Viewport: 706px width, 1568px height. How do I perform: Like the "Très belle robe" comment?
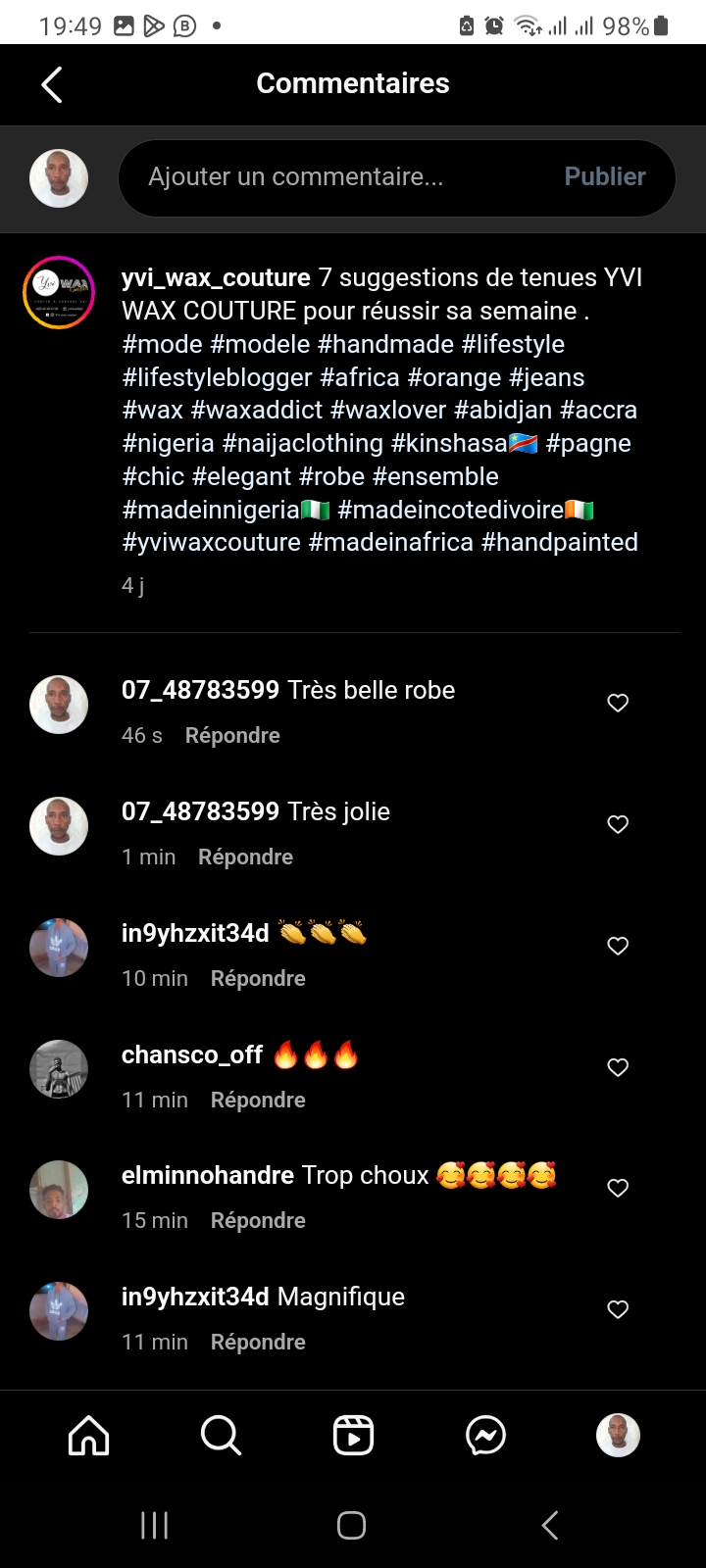coord(618,703)
